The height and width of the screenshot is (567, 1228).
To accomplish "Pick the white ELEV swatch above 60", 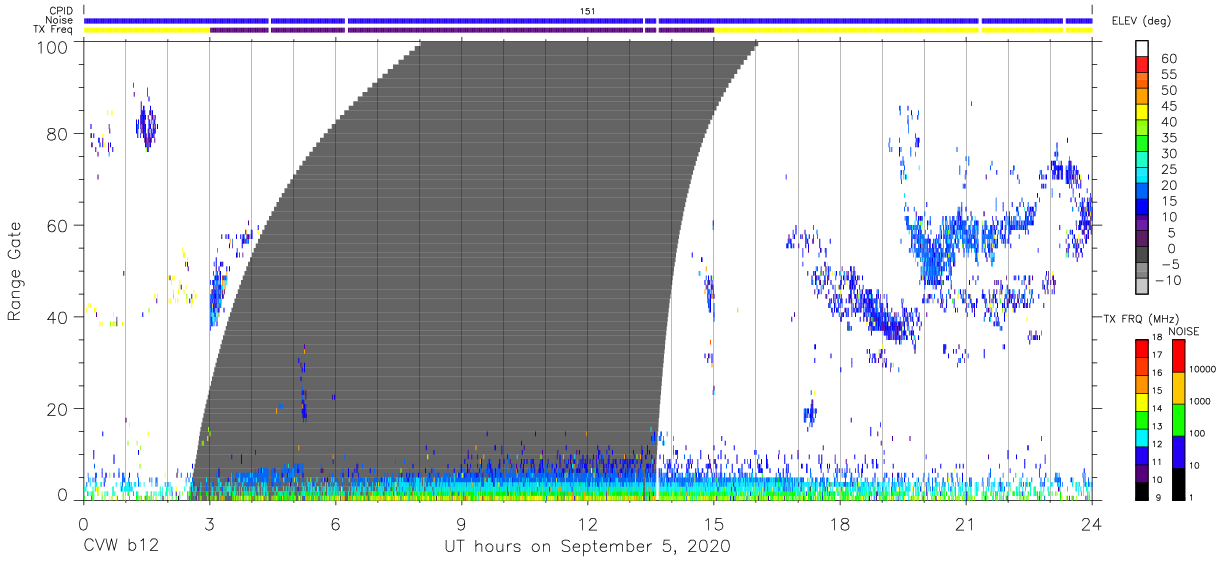I will point(1142,49).
